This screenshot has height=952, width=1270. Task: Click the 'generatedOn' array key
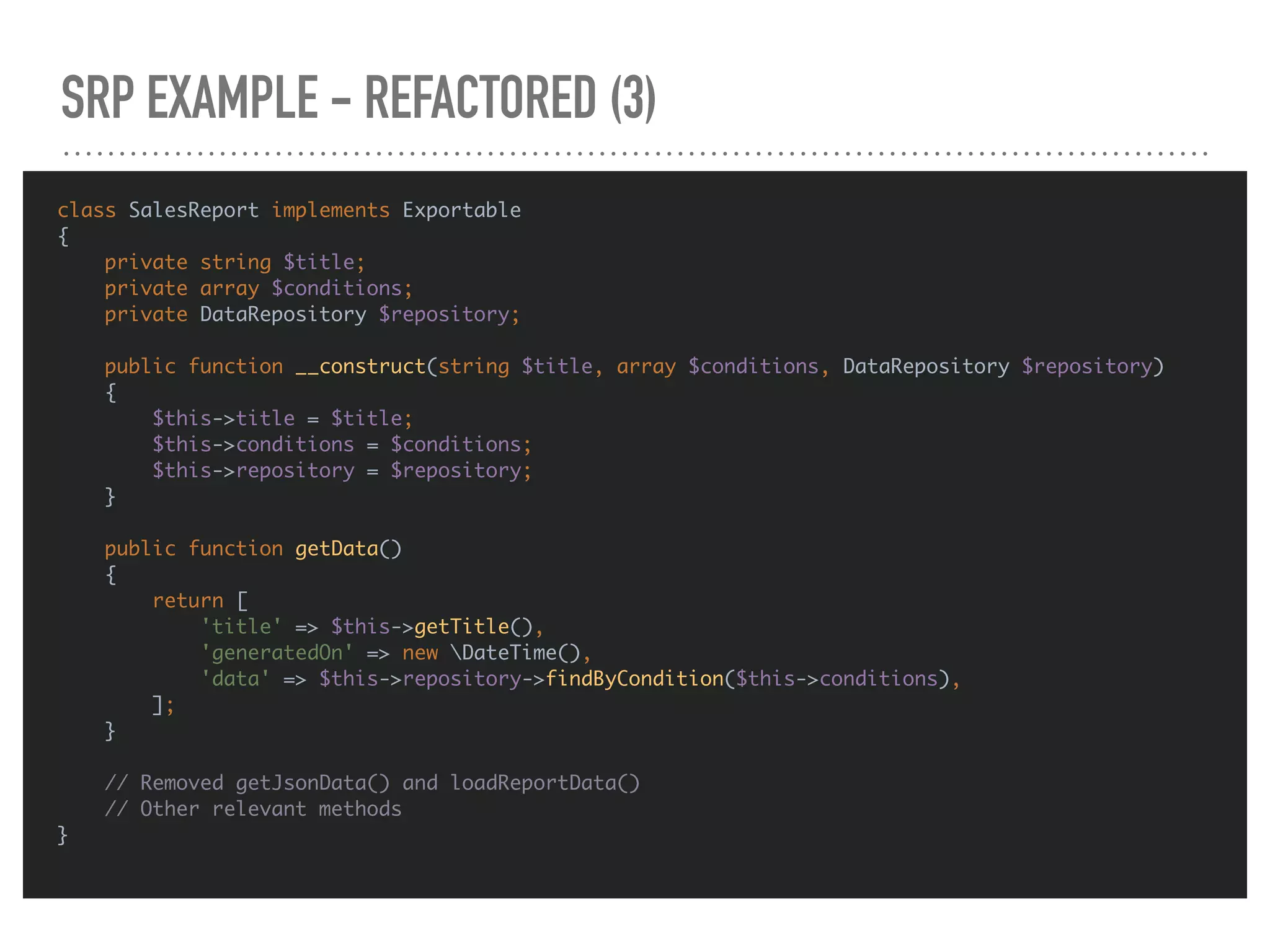pyautogui.click(x=277, y=653)
